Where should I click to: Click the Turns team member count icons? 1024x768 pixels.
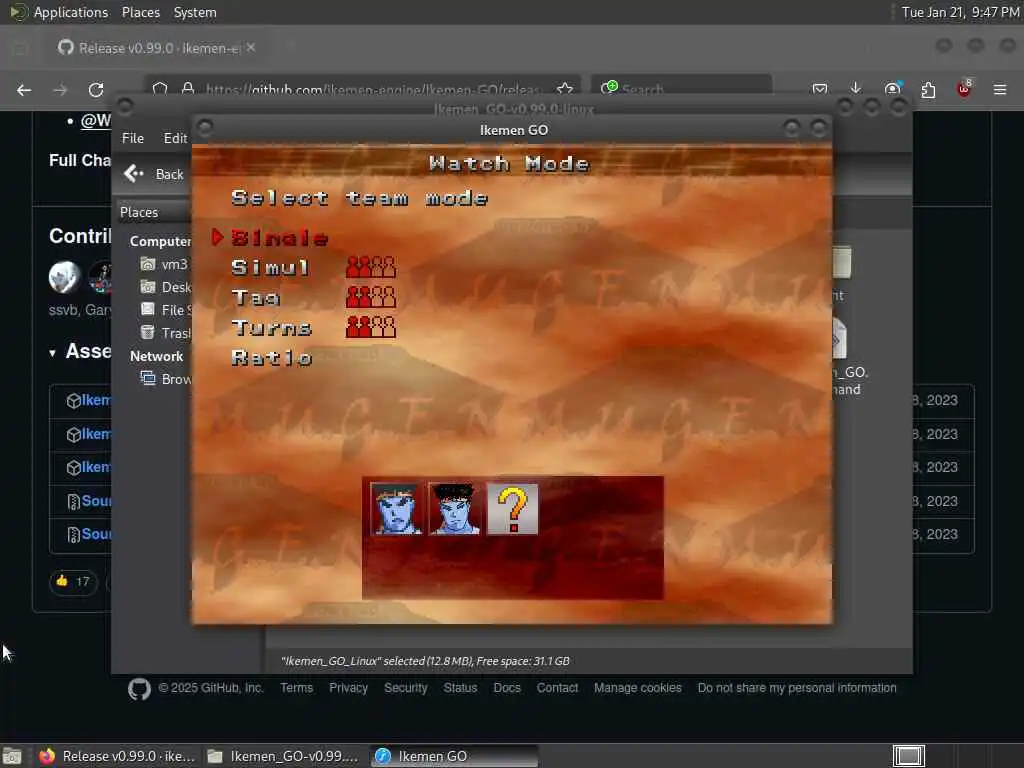pyautogui.click(x=370, y=327)
